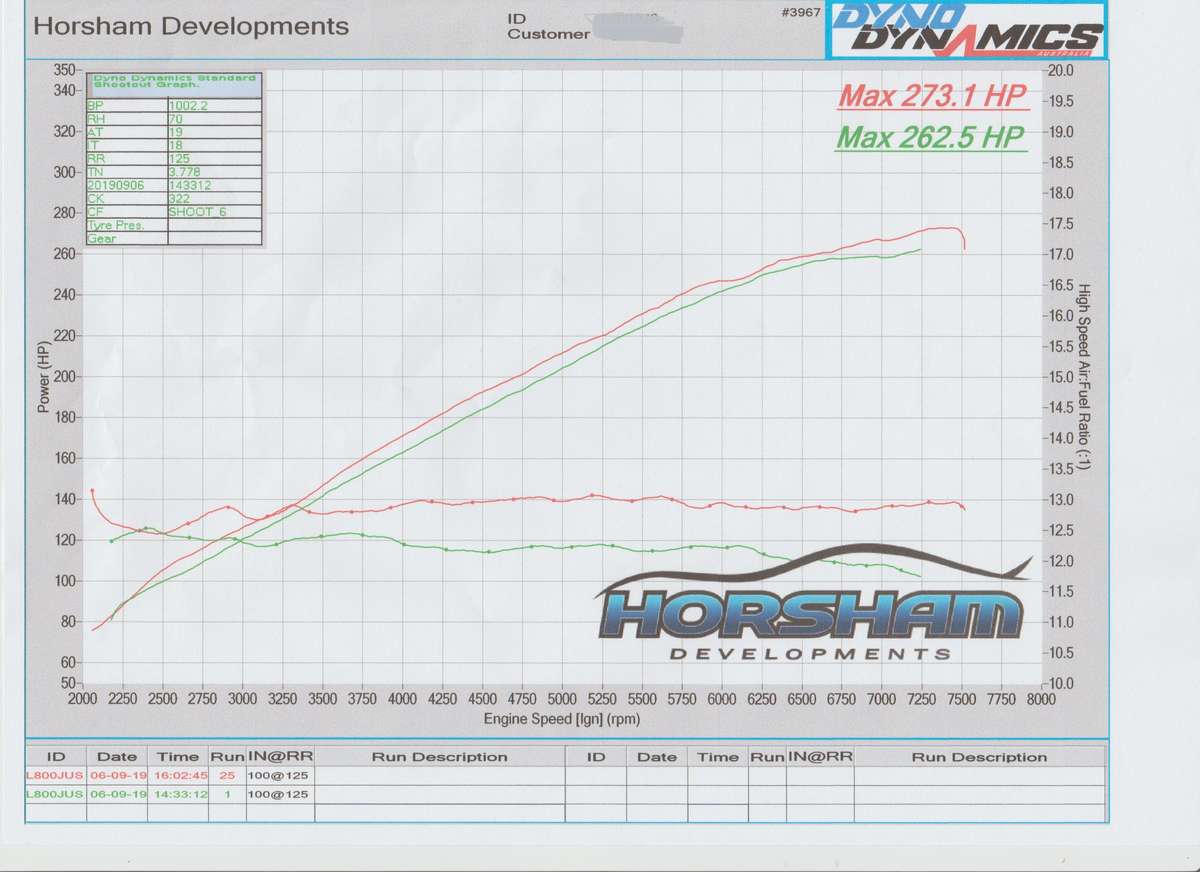Select the 350 tick on power axis
The height and width of the screenshot is (872, 1200).
65,69
